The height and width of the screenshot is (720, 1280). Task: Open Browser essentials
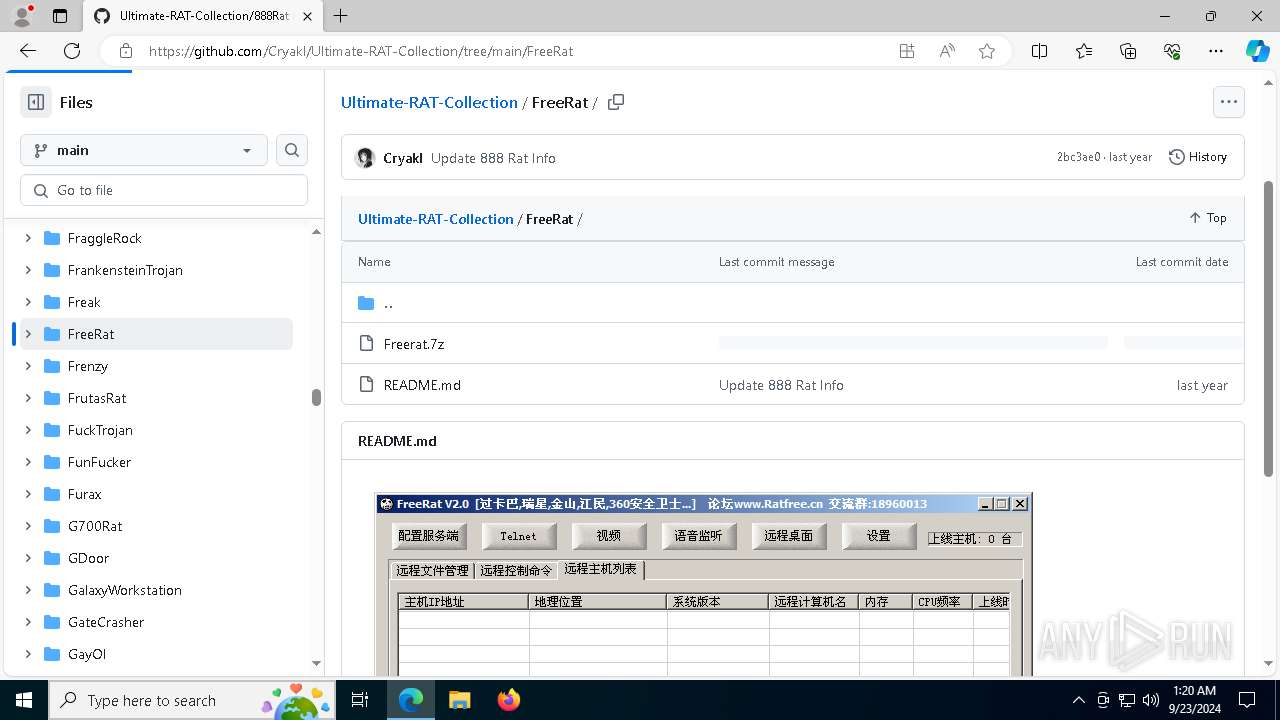[x=1172, y=51]
